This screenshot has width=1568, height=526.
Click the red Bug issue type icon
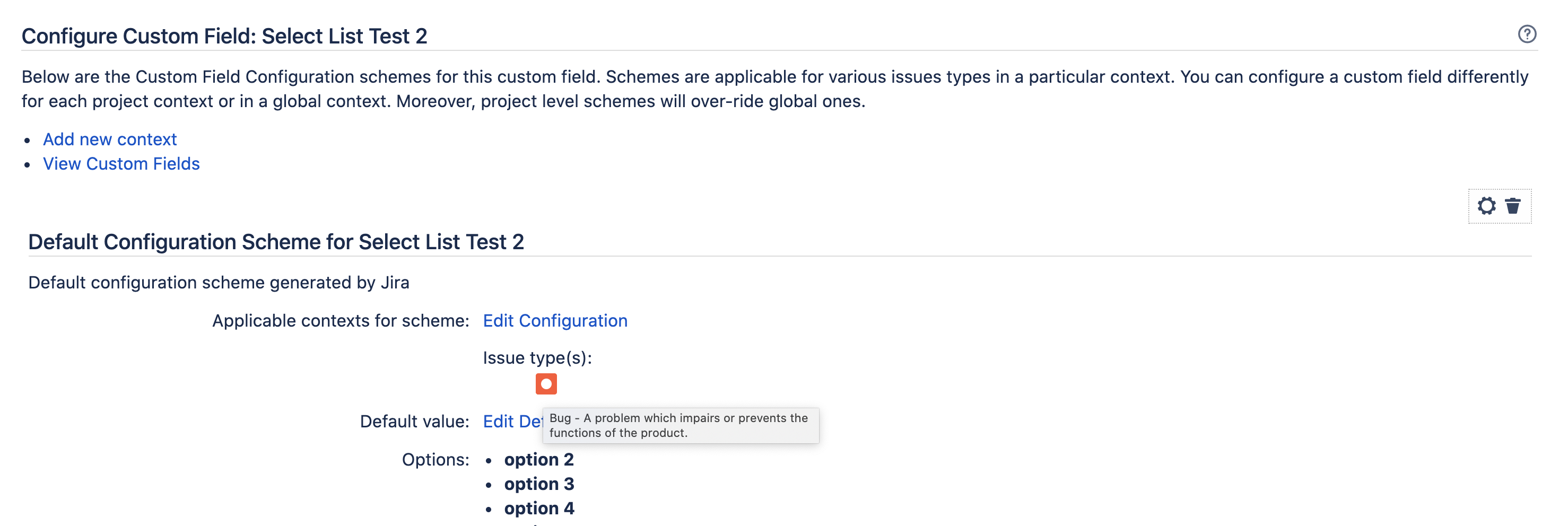click(545, 383)
